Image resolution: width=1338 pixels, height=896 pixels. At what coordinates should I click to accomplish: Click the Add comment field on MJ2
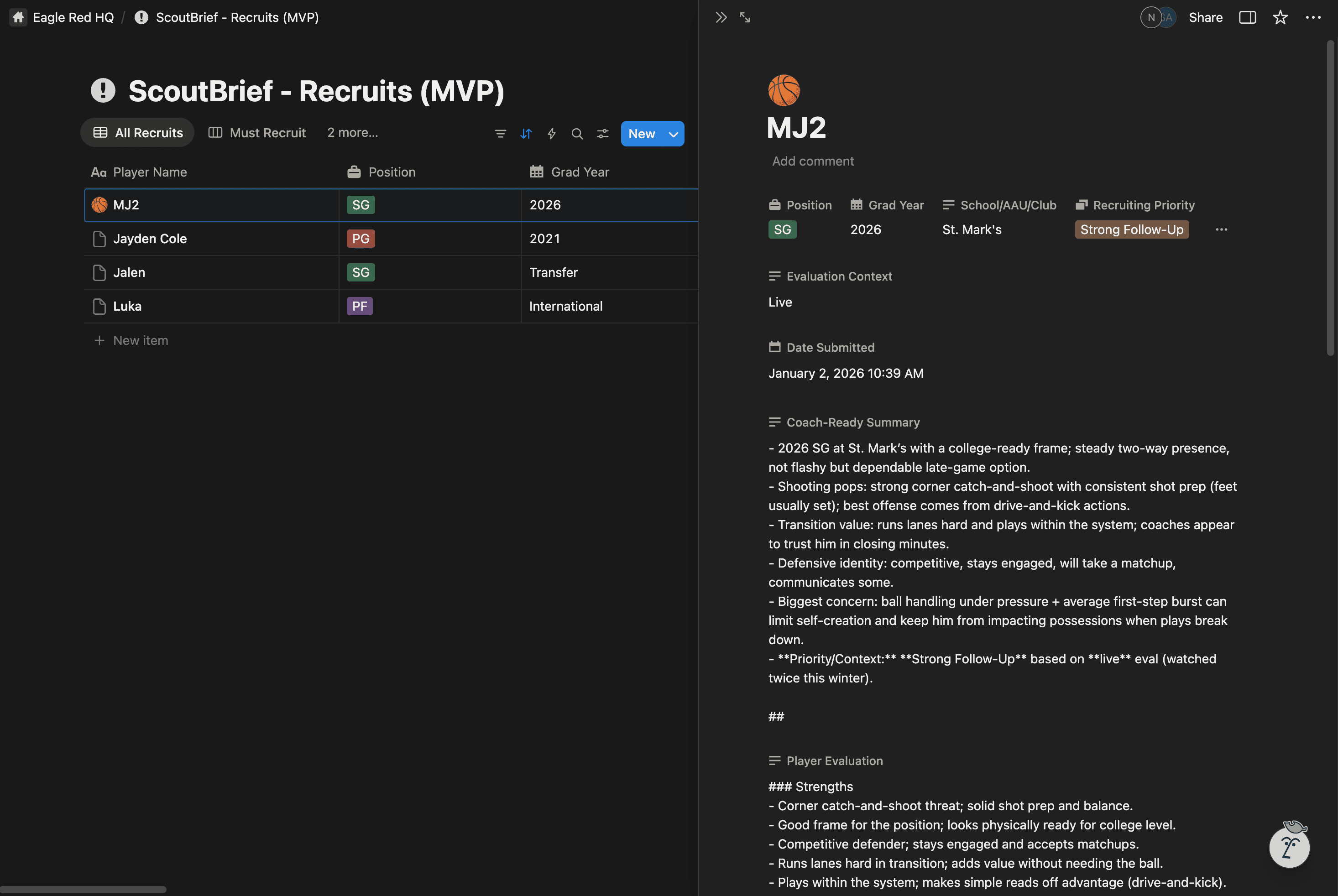pyautogui.click(x=813, y=161)
